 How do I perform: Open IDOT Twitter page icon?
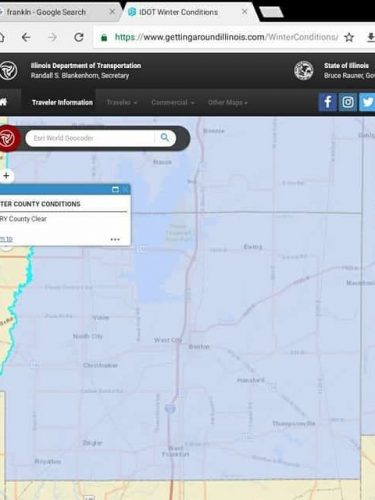(367, 102)
